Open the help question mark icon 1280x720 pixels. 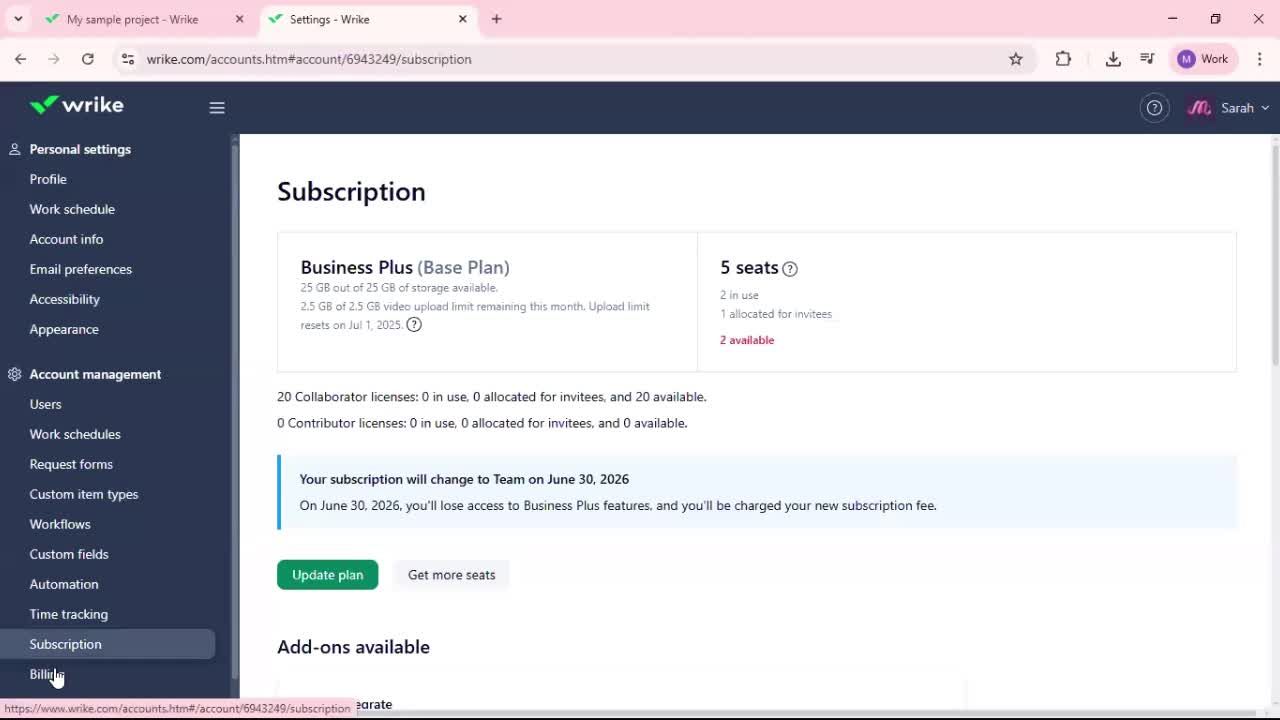pos(1154,108)
